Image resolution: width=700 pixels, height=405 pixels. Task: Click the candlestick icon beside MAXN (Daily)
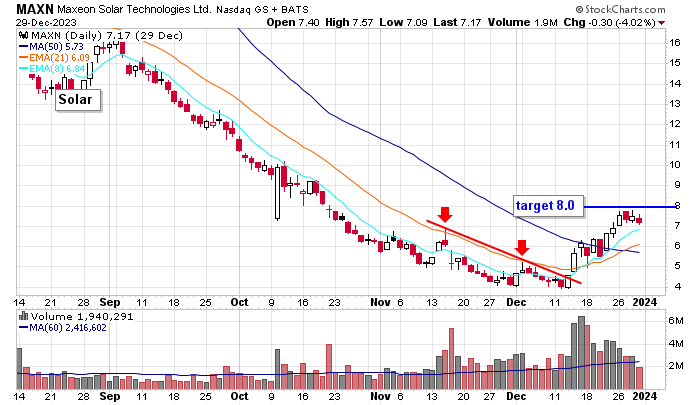[x=24, y=35]
